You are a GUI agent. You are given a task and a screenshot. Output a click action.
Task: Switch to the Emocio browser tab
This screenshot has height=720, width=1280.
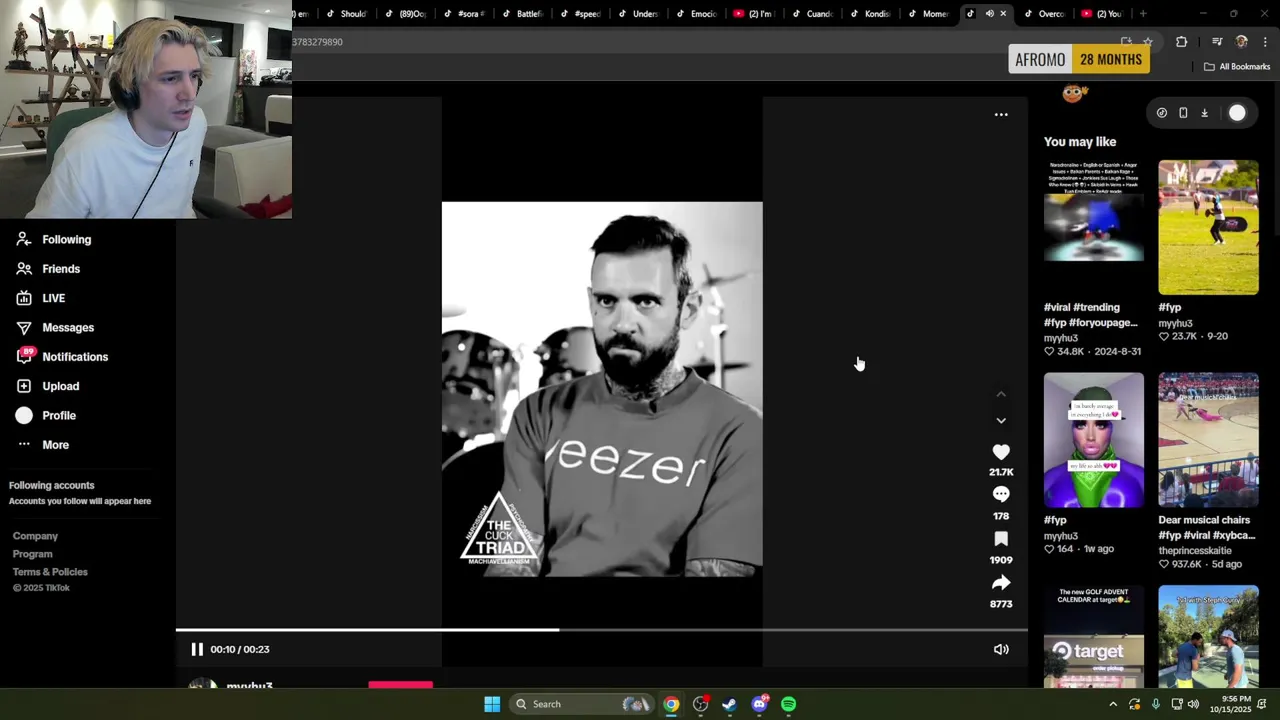click(x=696, y=14)
